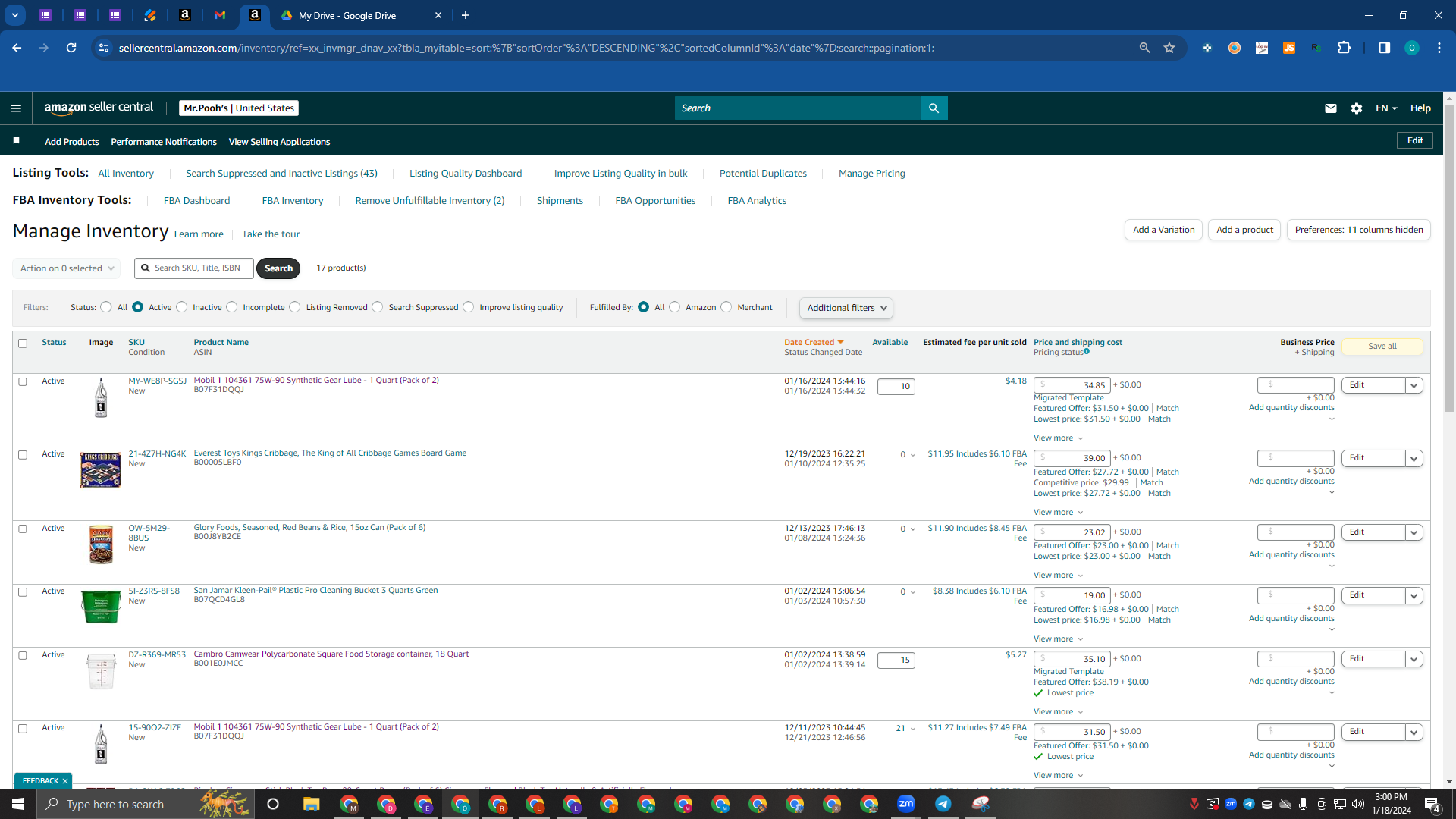Open Telegram in taskbar
This screenshot has width=1456, height=819.
943,804
